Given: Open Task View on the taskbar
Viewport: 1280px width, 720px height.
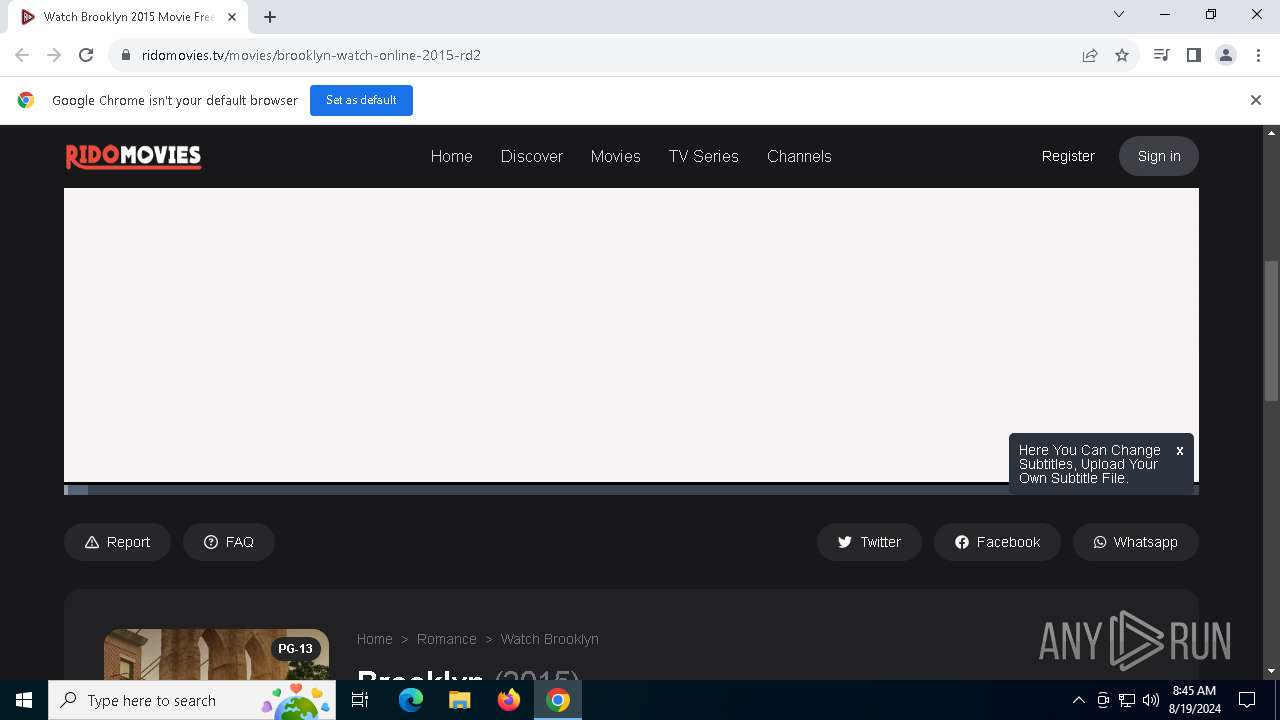Looking at the screenshot, I should pyautogui.click(x=360, y=700).
